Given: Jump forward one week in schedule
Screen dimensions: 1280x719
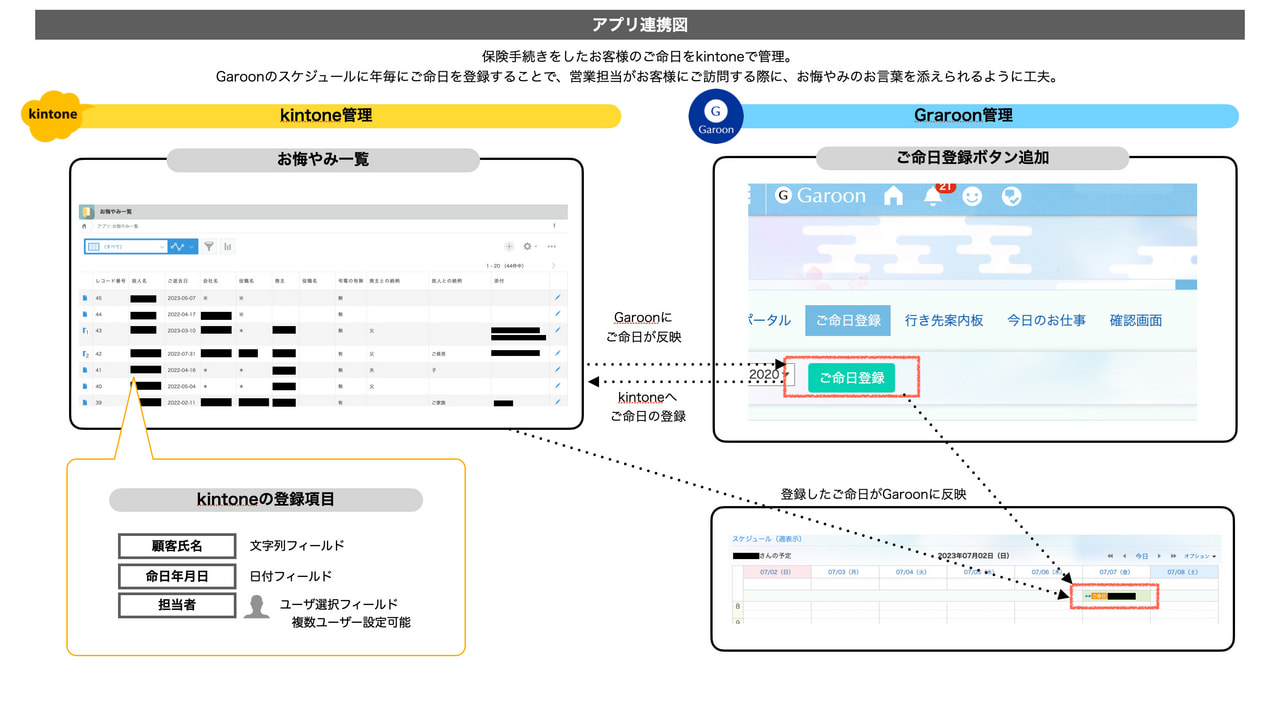Looking at the screenshot, I should [x=1173, y=556].
